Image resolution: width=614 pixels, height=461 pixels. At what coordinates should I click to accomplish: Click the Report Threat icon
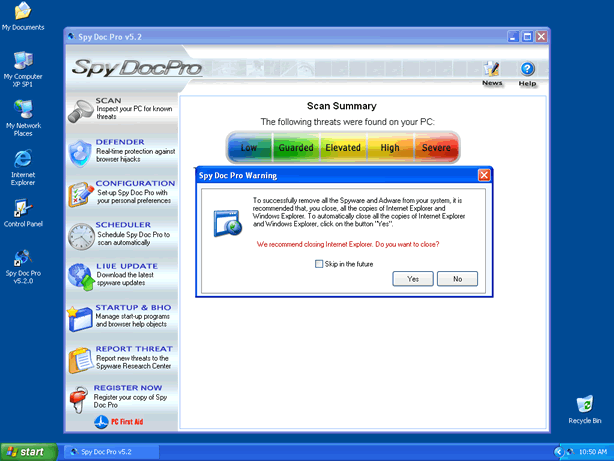pyautogui.click(x=80, y=359)
